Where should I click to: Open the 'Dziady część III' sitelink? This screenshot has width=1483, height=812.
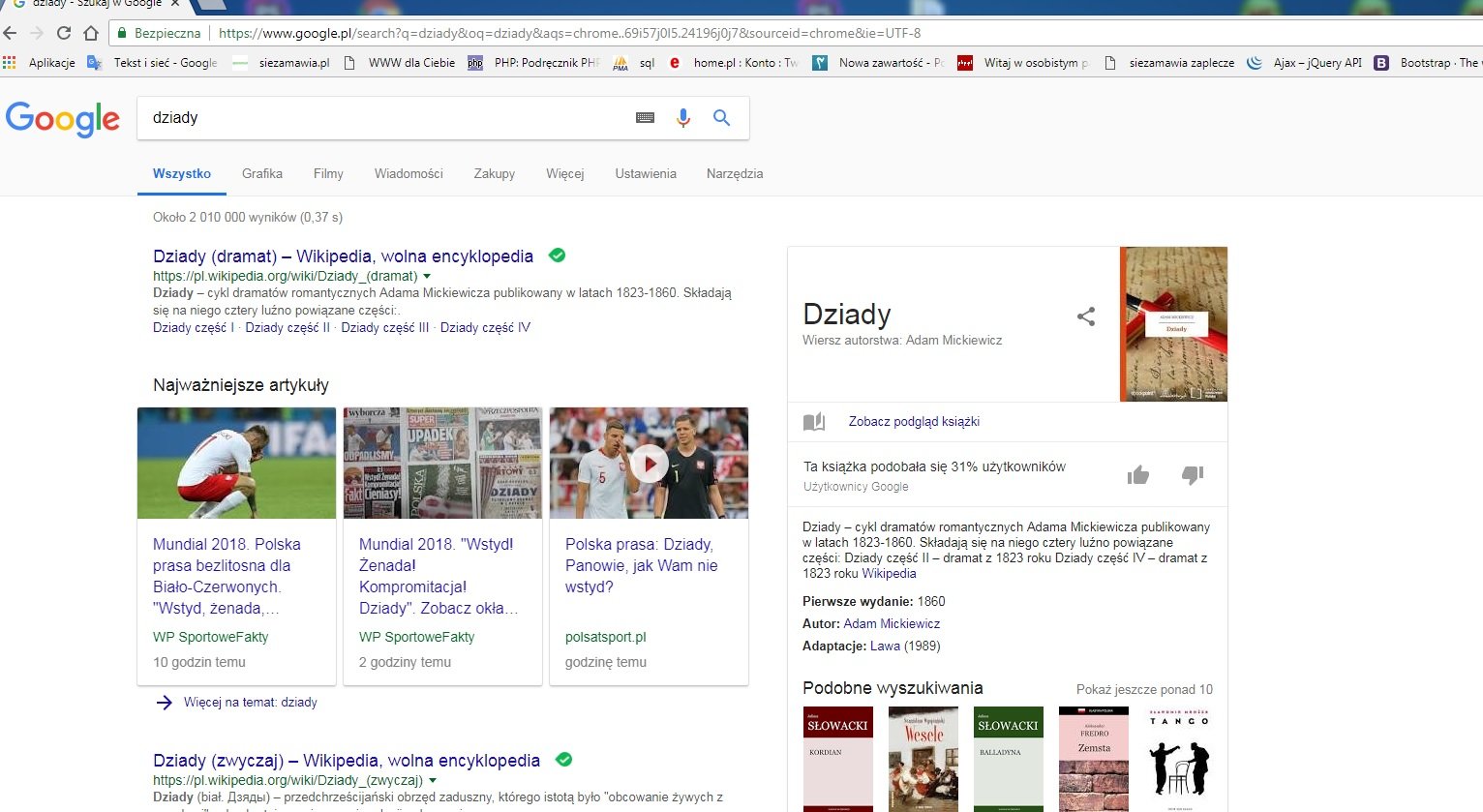385,328
